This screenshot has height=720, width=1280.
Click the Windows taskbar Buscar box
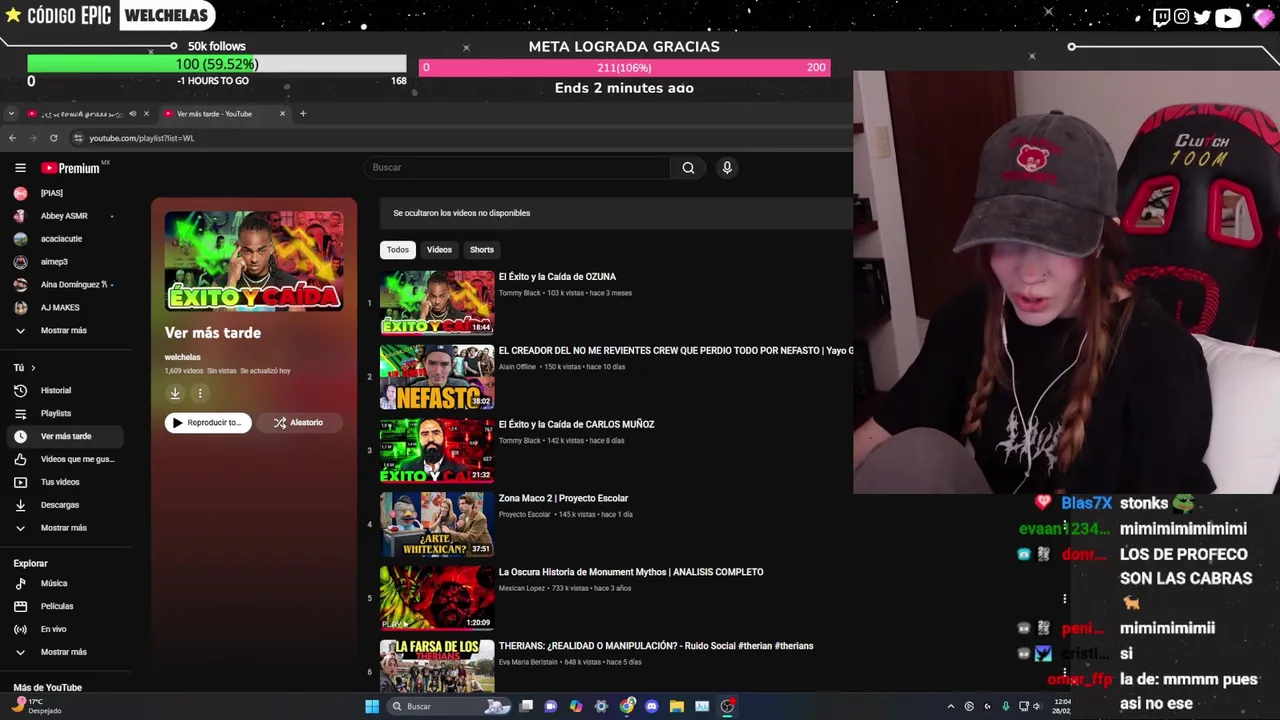pyautogui.click(x=450, y=706)
